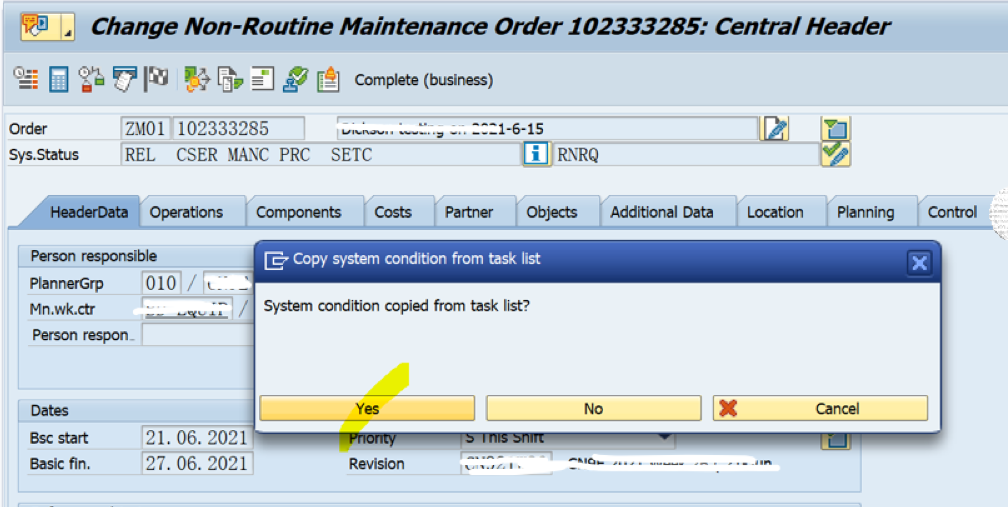This screenshot has width=1008, height=507.
Task: Open the Planning tab
Action: pos(865,213)
